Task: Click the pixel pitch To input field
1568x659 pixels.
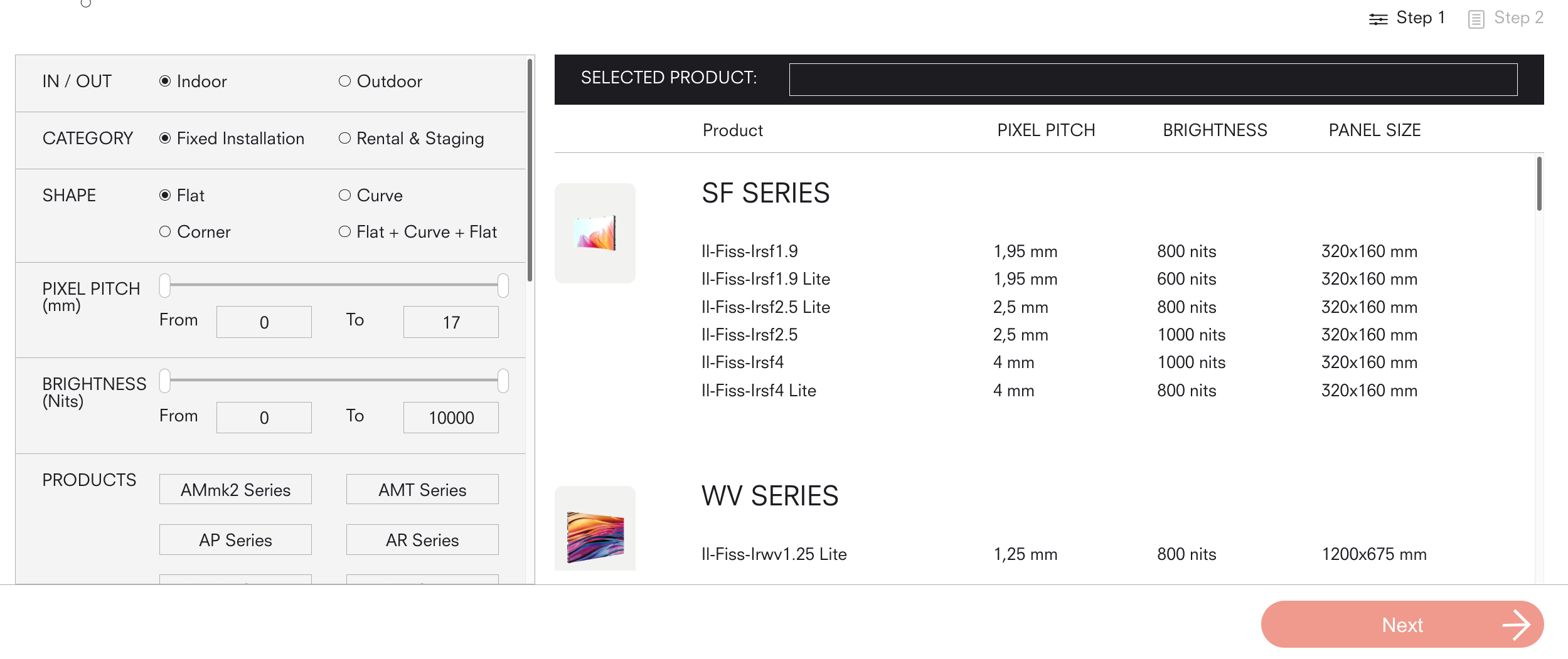Action: coord(451,322)
